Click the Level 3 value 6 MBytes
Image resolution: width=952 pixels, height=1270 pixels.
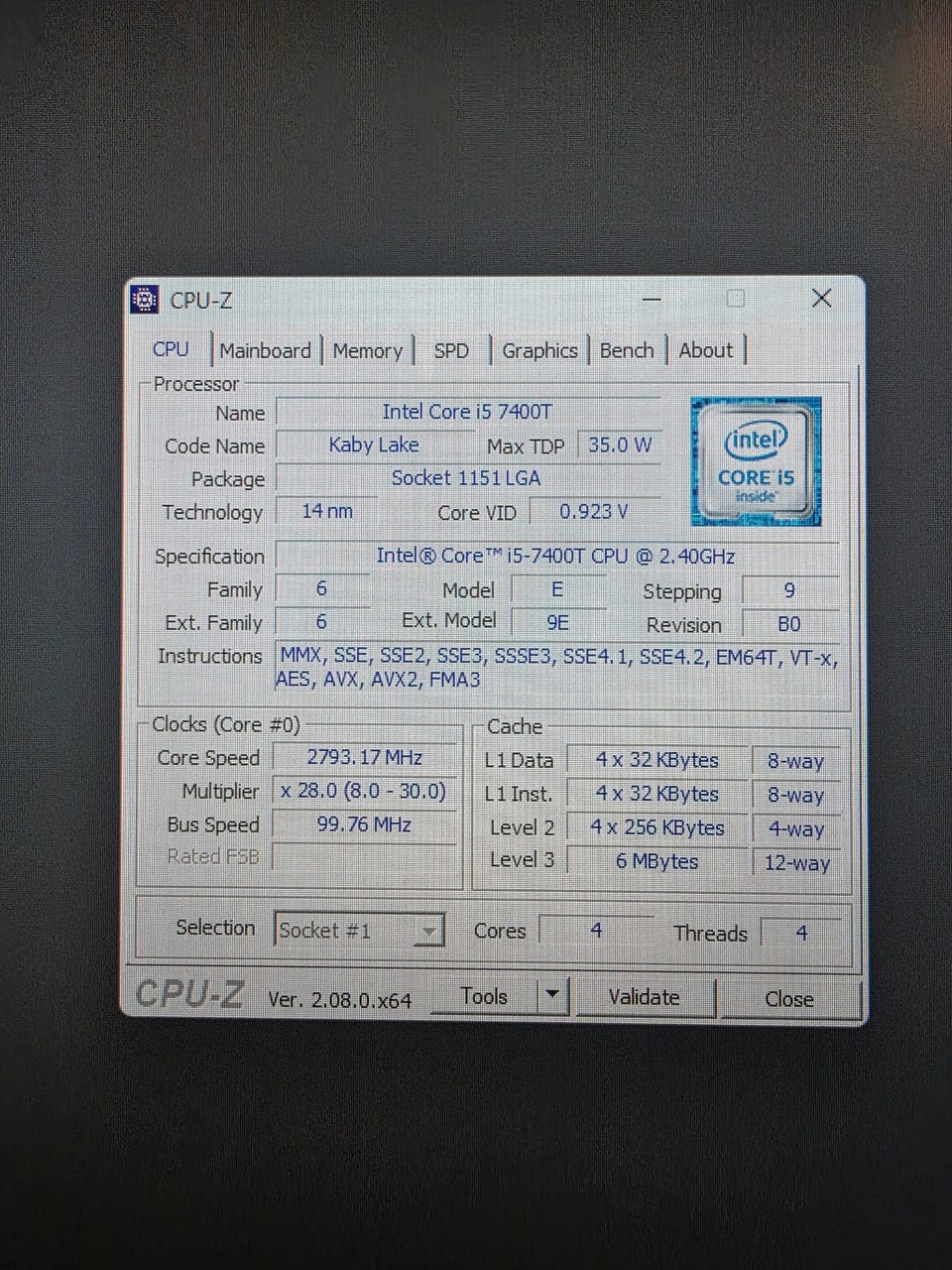[656, 861]
